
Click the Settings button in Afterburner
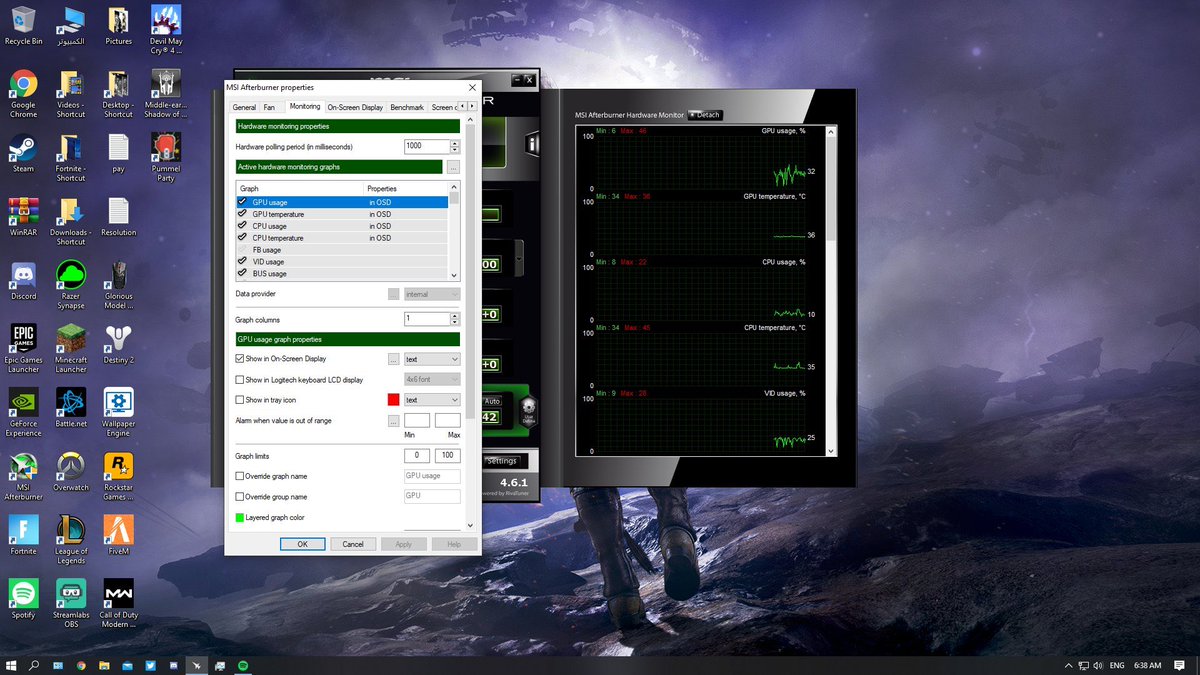[x=501, y=461]
